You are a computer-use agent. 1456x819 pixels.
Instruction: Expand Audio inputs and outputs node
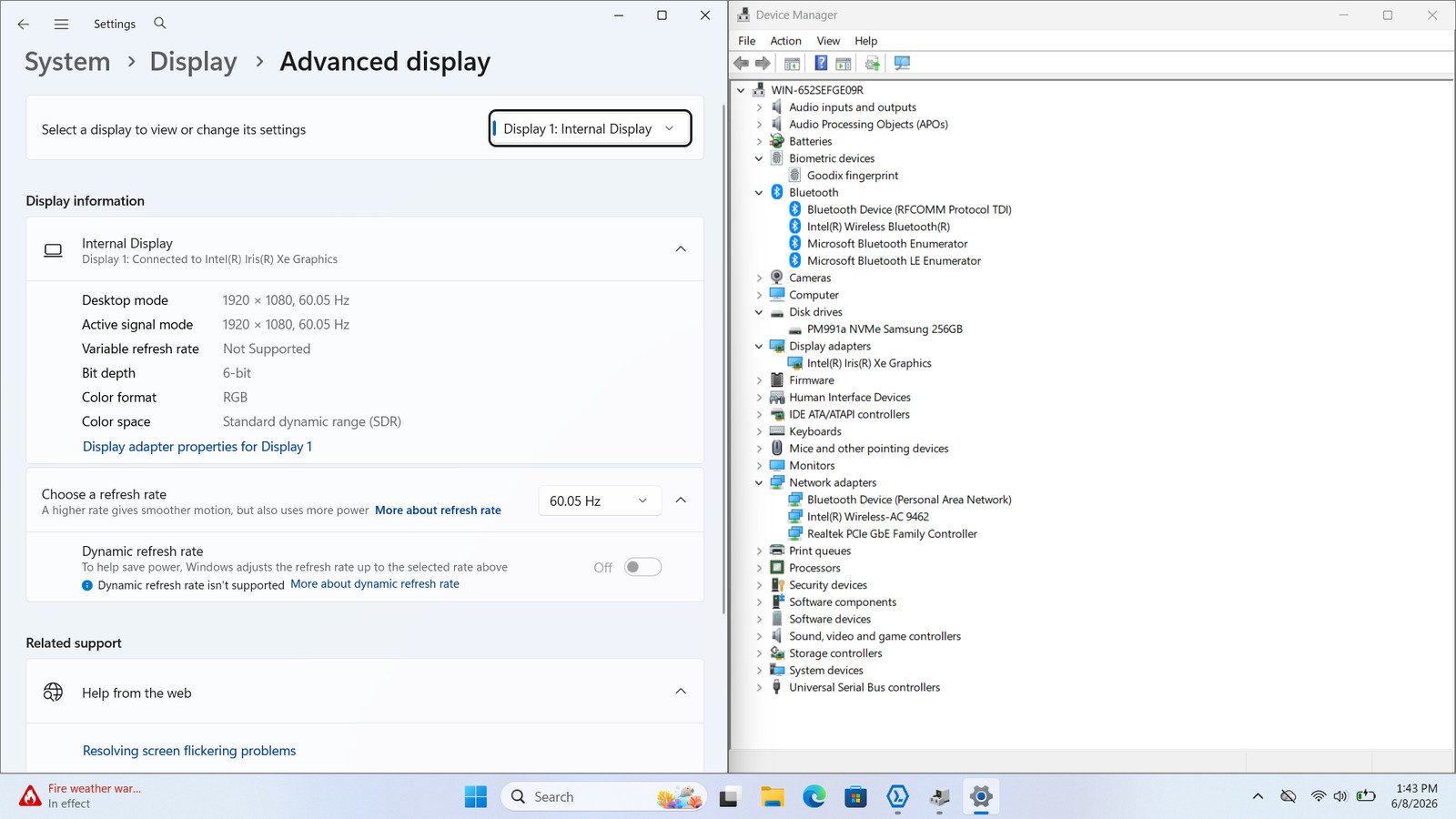tap(759, 107)
